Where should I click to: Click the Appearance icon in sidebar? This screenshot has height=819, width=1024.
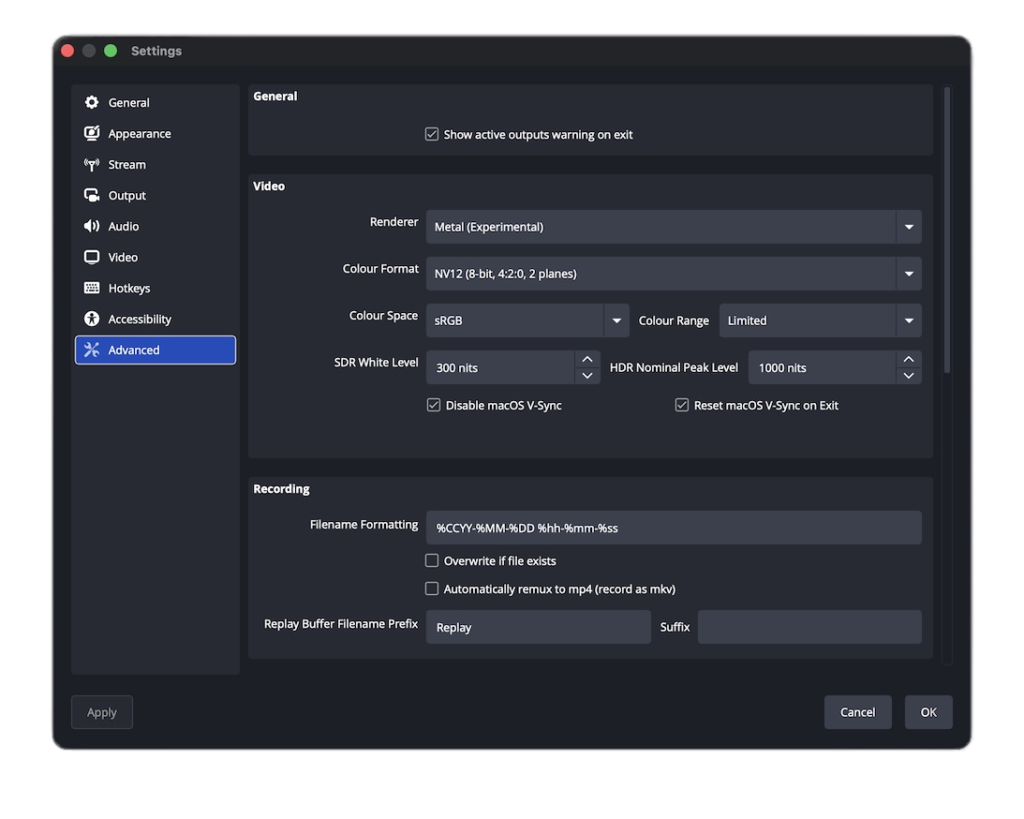[92, 134]
